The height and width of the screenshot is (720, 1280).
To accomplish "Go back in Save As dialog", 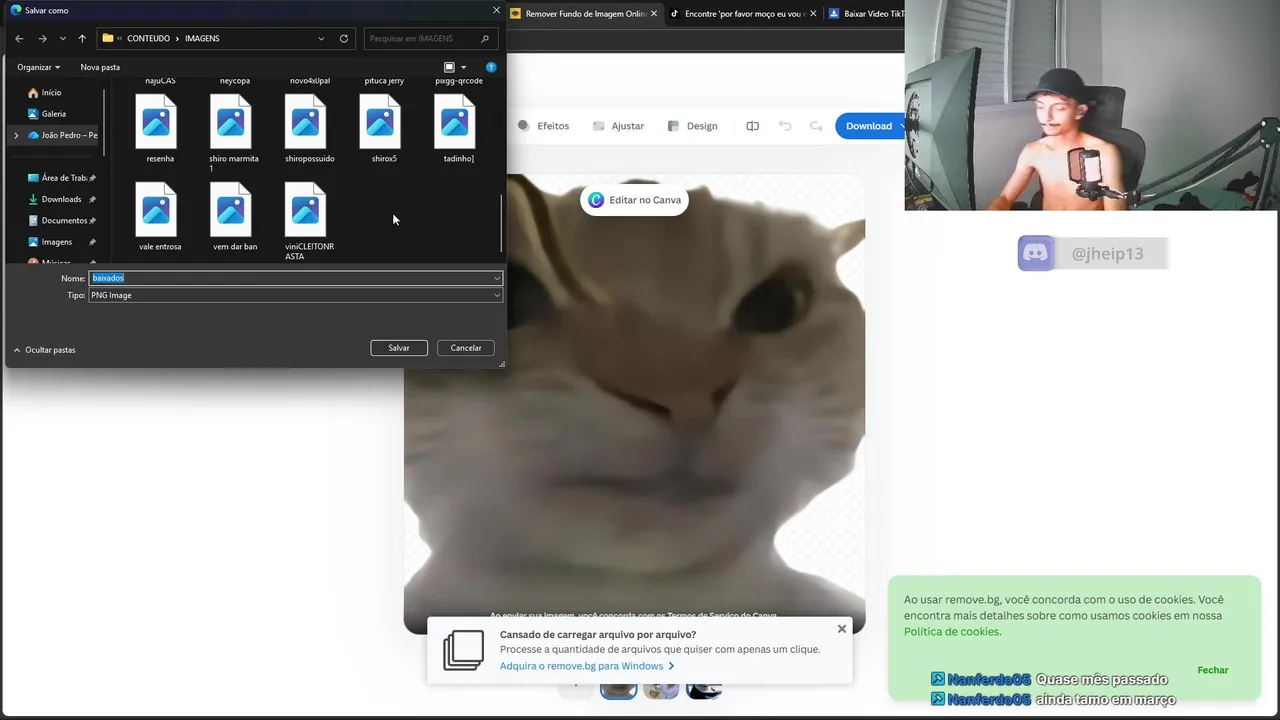I will pos(19,38).
